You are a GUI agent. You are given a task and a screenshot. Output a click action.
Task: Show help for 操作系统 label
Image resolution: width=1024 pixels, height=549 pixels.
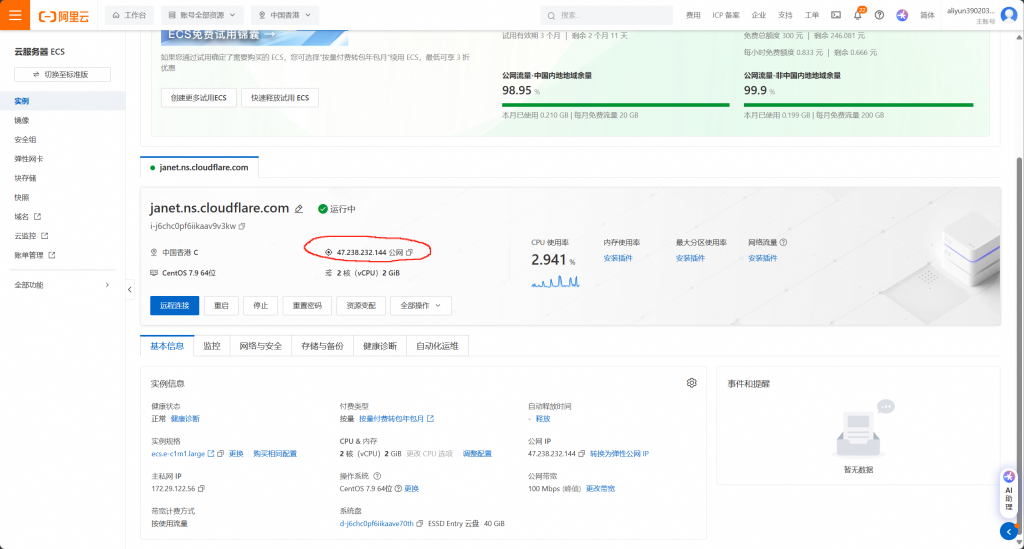pos(377,476)
